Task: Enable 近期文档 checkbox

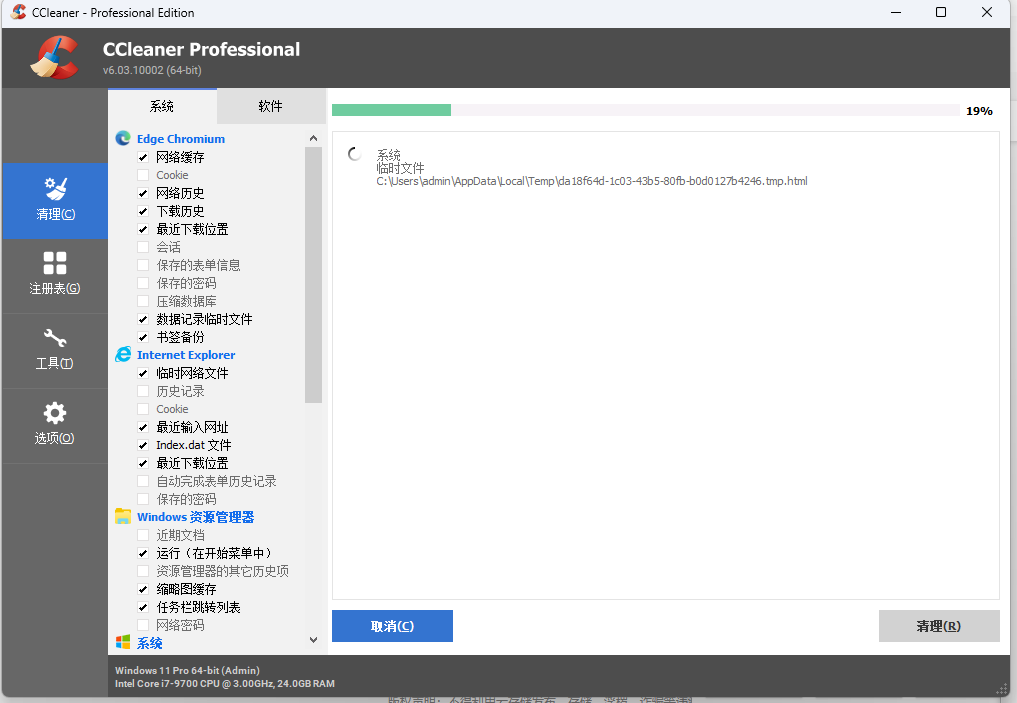Action: point(143,535)
